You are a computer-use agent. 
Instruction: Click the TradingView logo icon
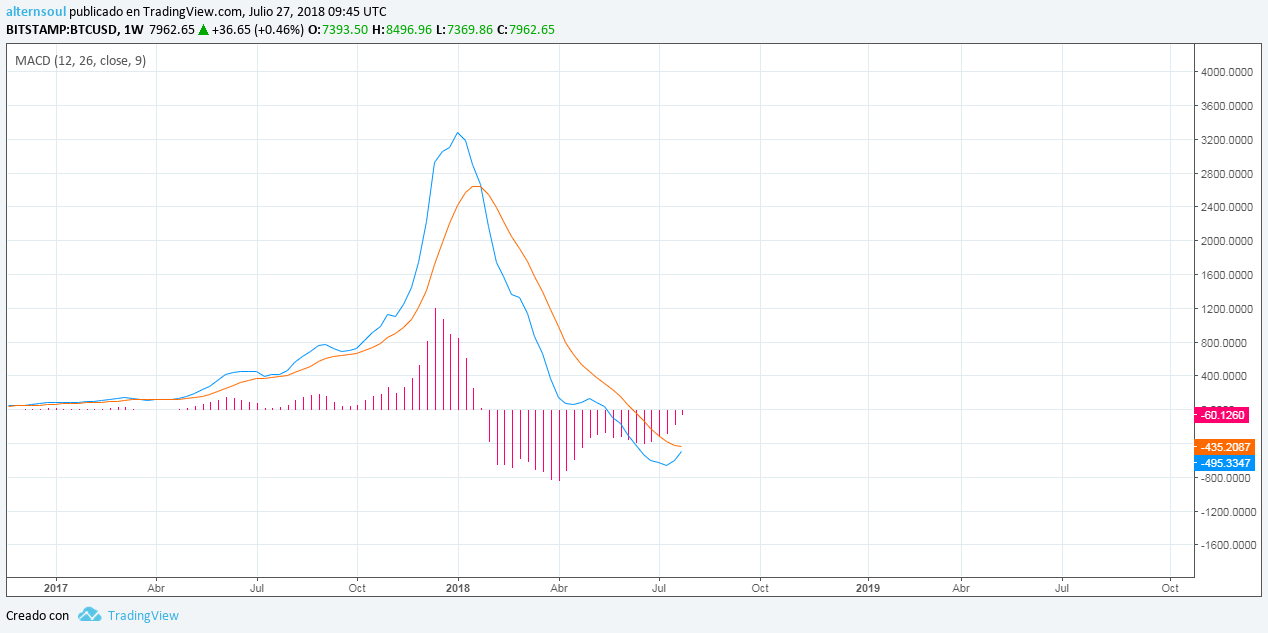click(90, 615)
